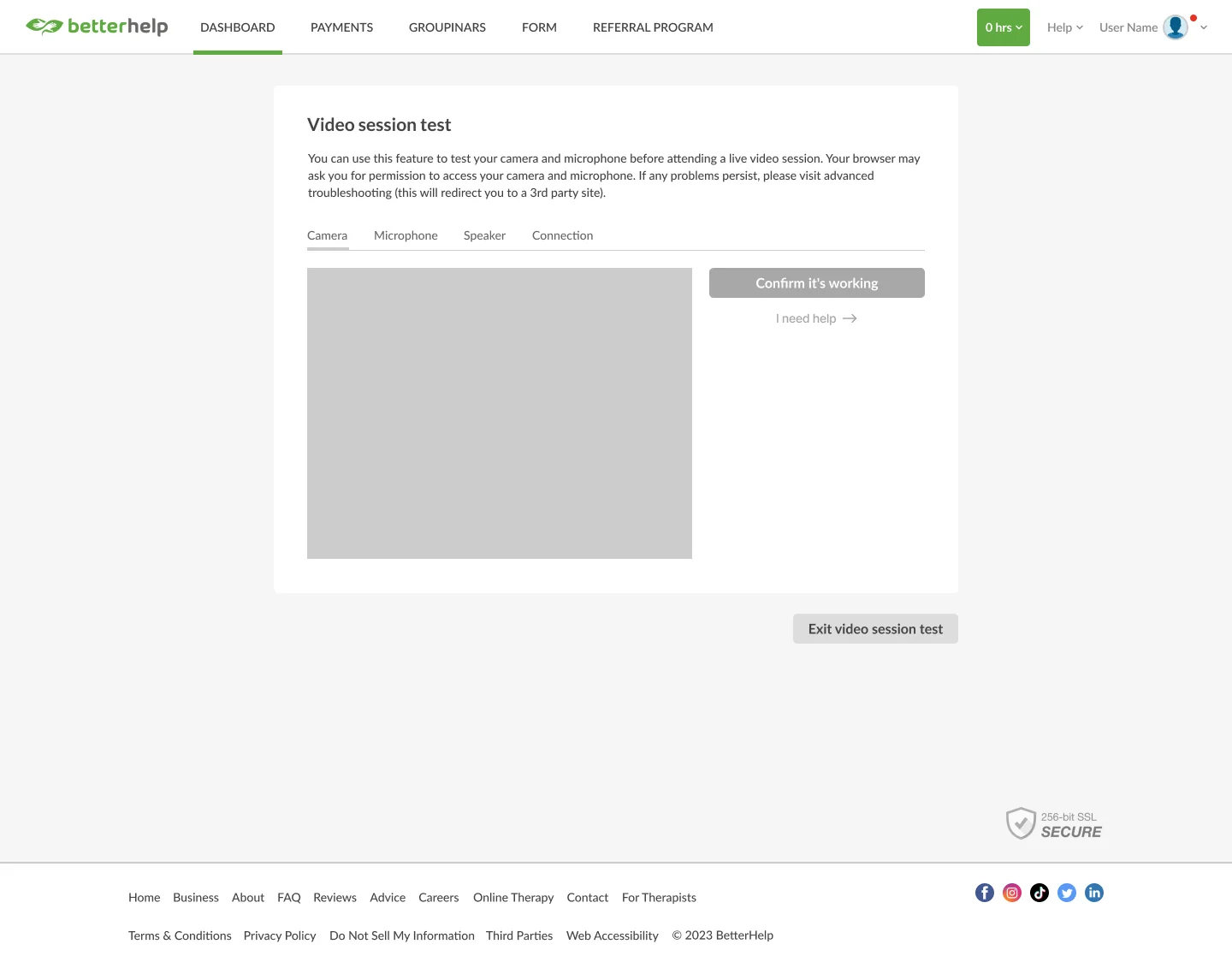
Task: Open the Third Parties link
Action: [x=519, y=935]
